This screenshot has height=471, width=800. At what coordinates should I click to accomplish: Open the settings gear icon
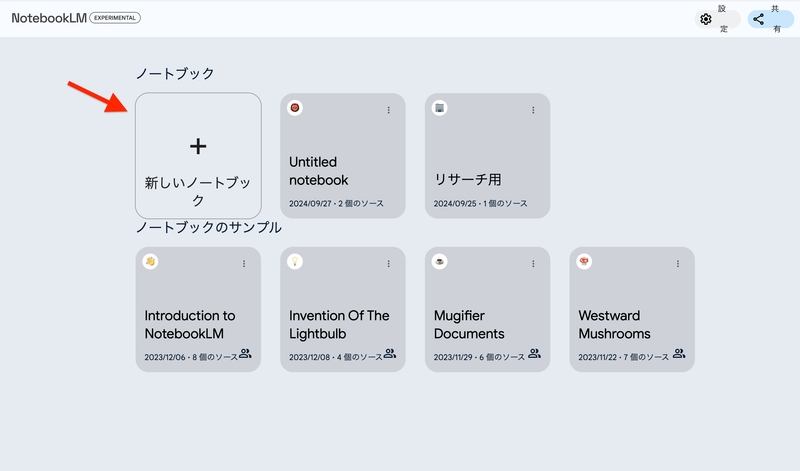(706, 19)
